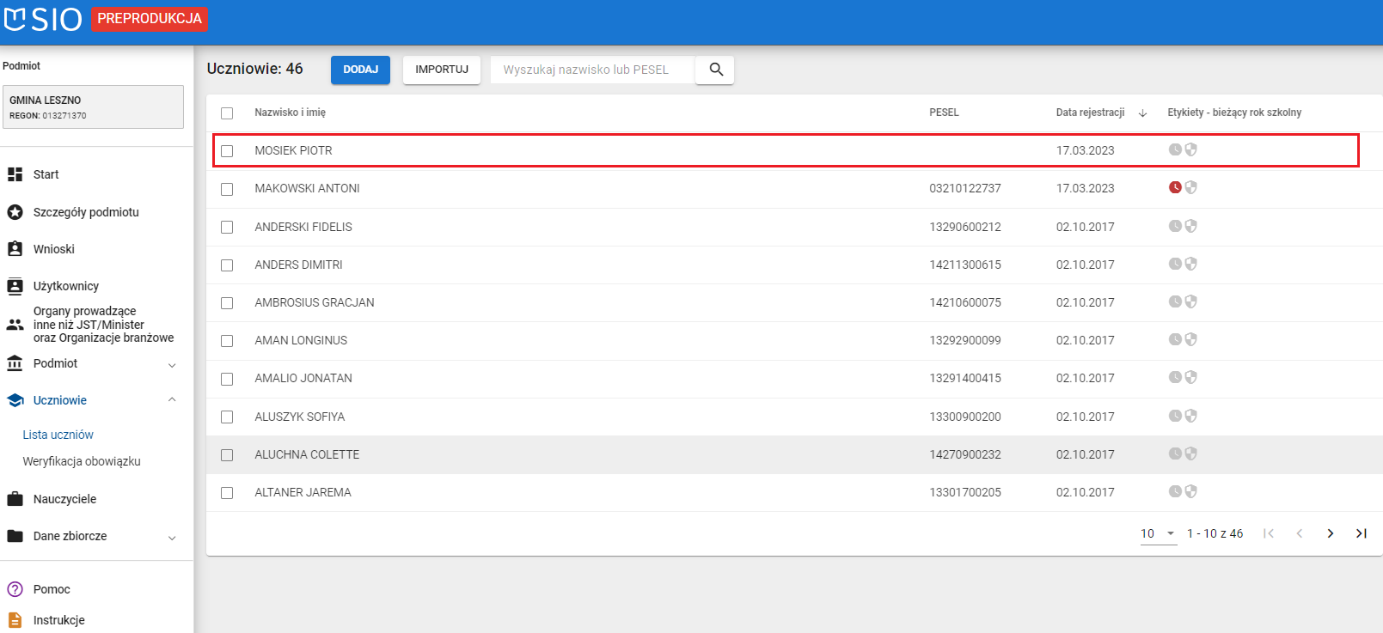
Task: Click the name or PESEL search field
Action: tap(592, 70)
